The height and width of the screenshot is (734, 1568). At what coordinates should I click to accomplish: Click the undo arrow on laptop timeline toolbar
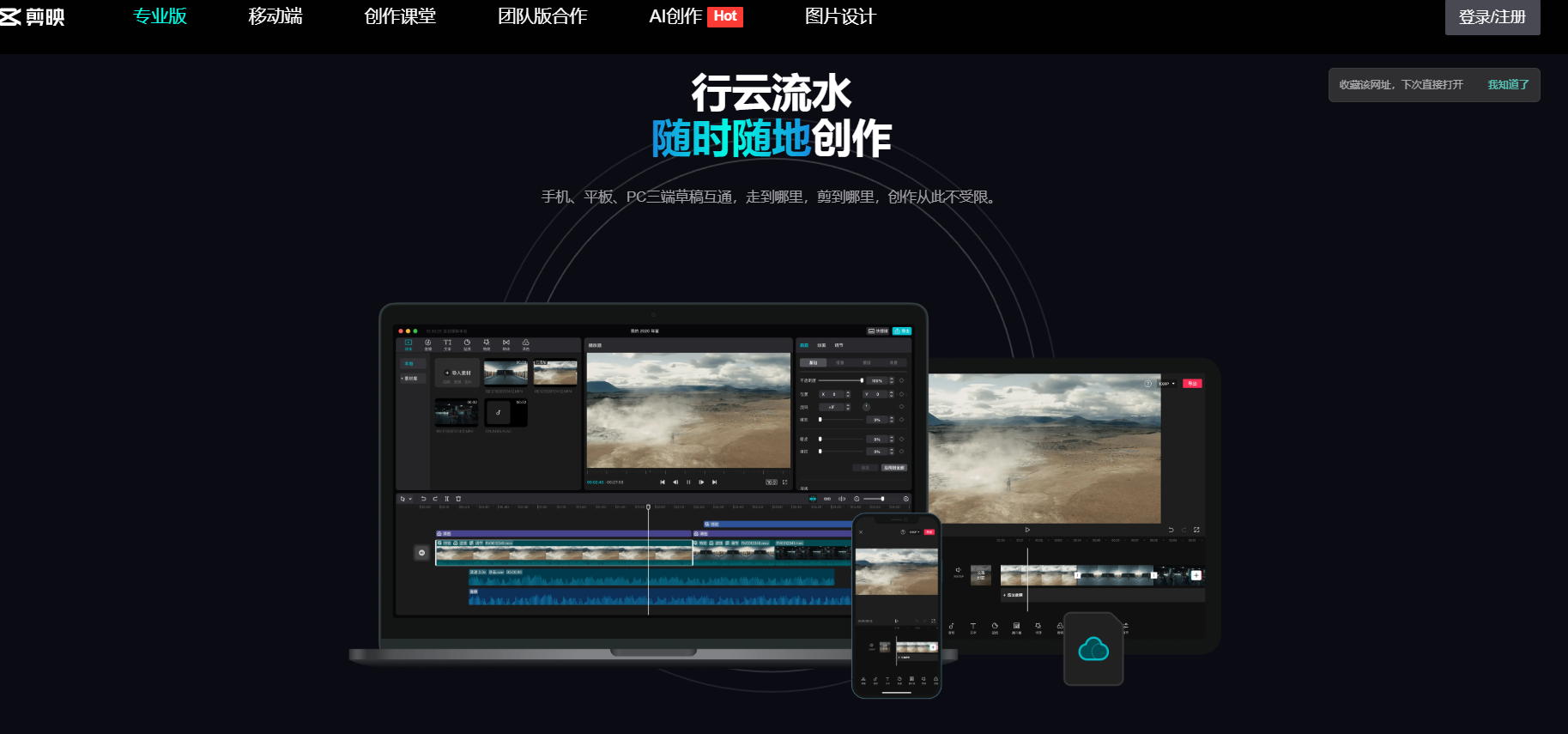tap(423, 499)
